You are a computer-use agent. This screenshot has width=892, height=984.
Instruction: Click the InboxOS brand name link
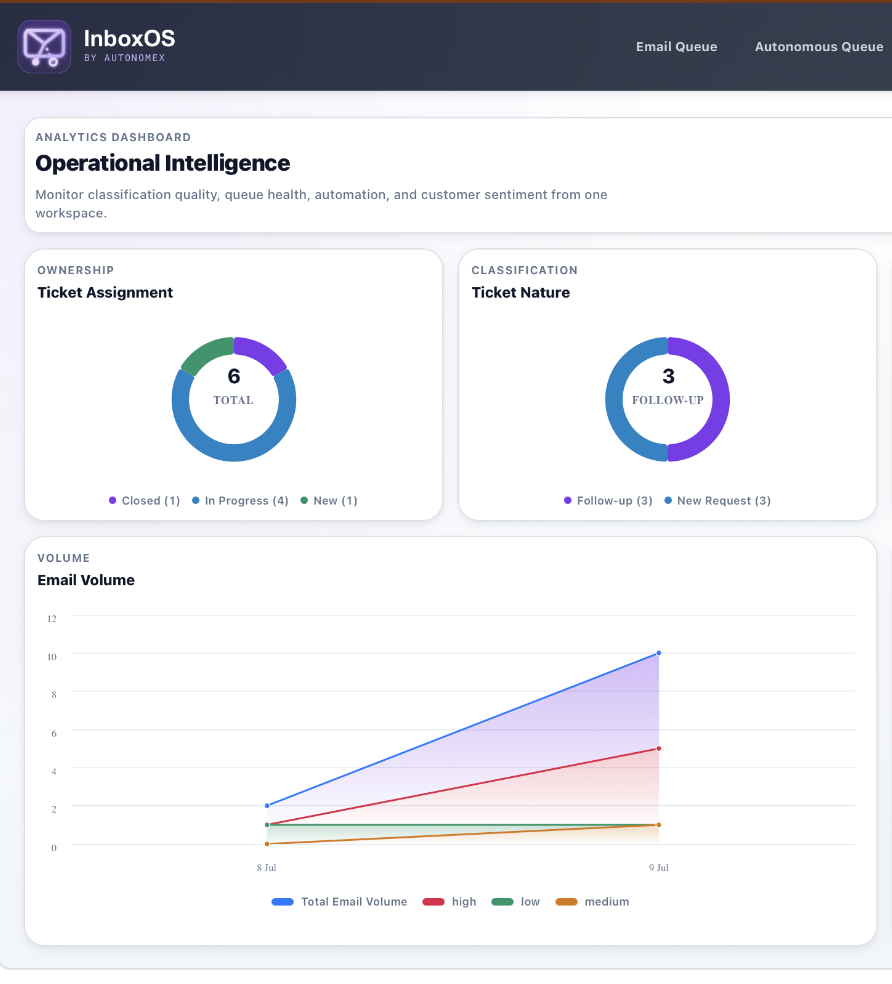point(129,38)
